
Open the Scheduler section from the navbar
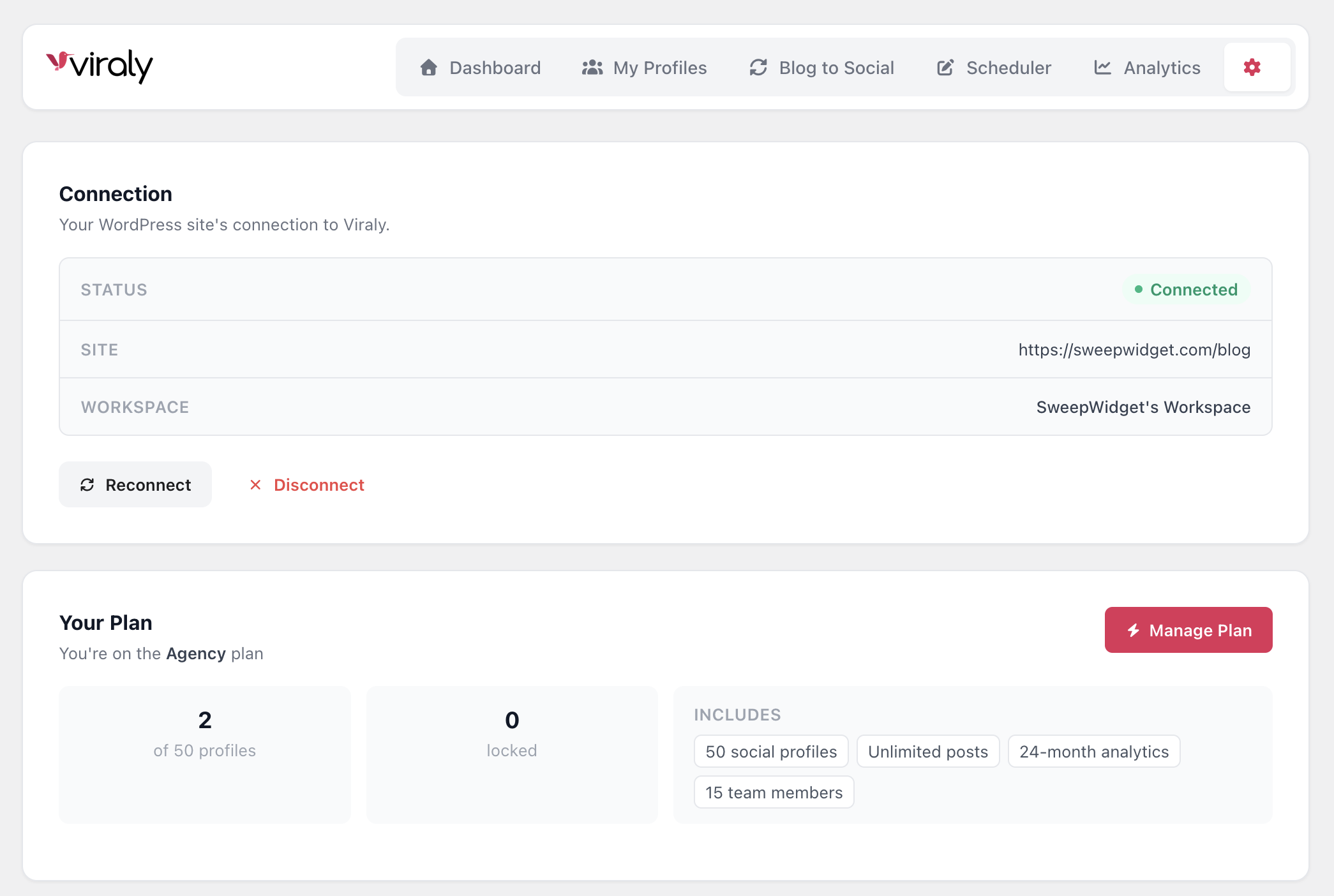(1008, 67)
